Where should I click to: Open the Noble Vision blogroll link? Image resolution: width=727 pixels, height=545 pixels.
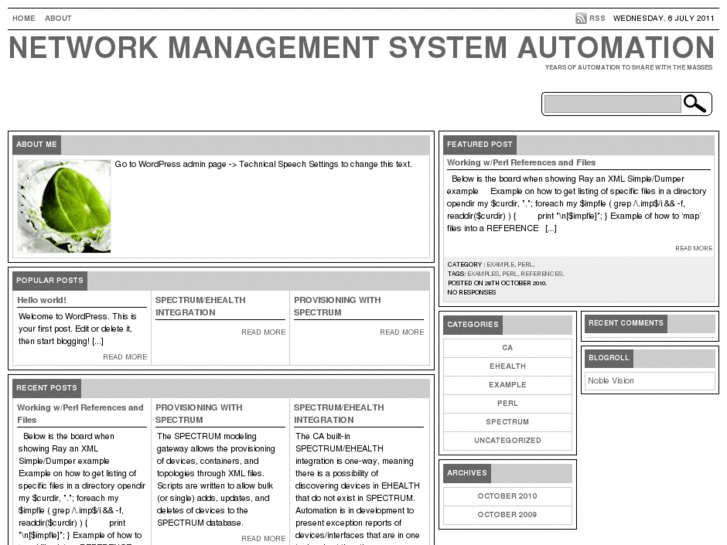(x=611, y=380)
